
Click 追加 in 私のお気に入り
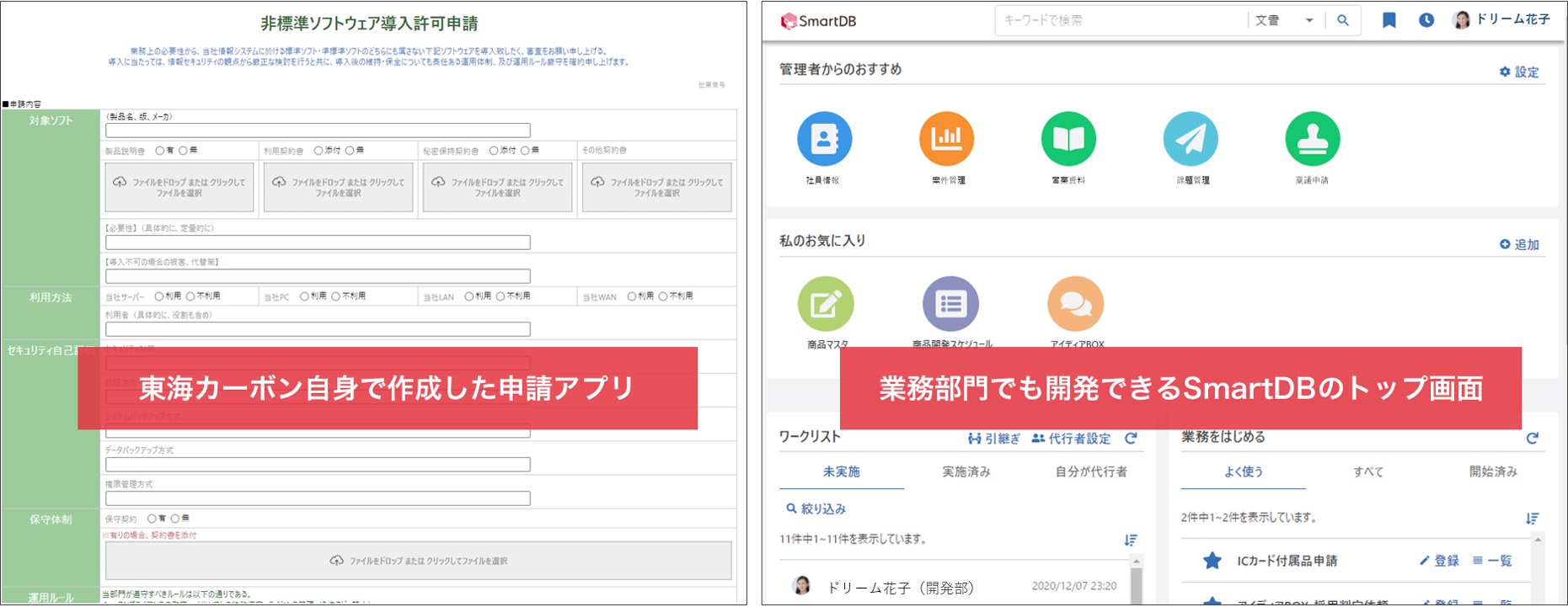[1519, 244]
